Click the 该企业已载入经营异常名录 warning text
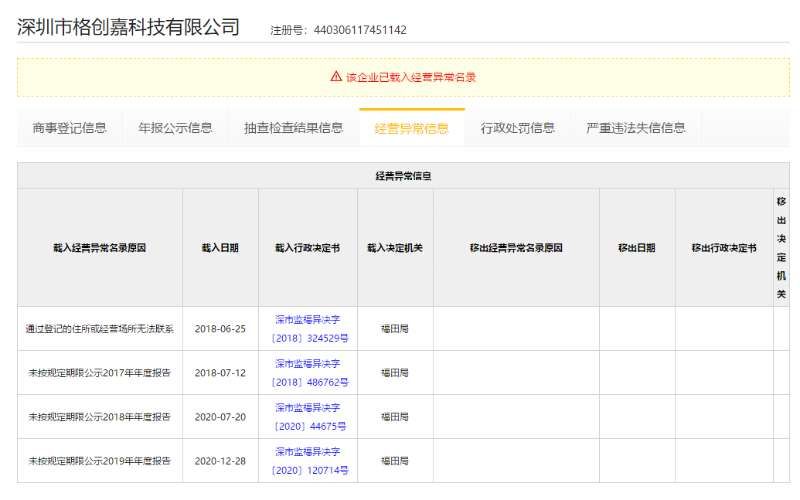 [411, 76]
